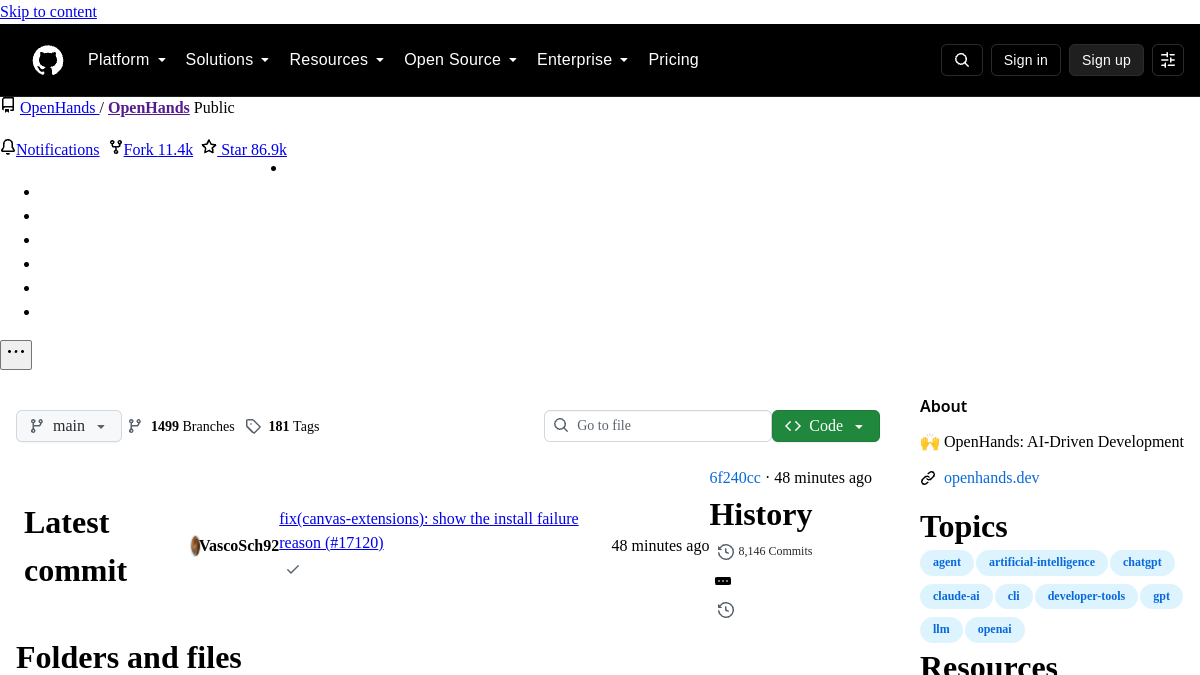
Task: Click Star 86.9k link
Action: coord(254,149)
